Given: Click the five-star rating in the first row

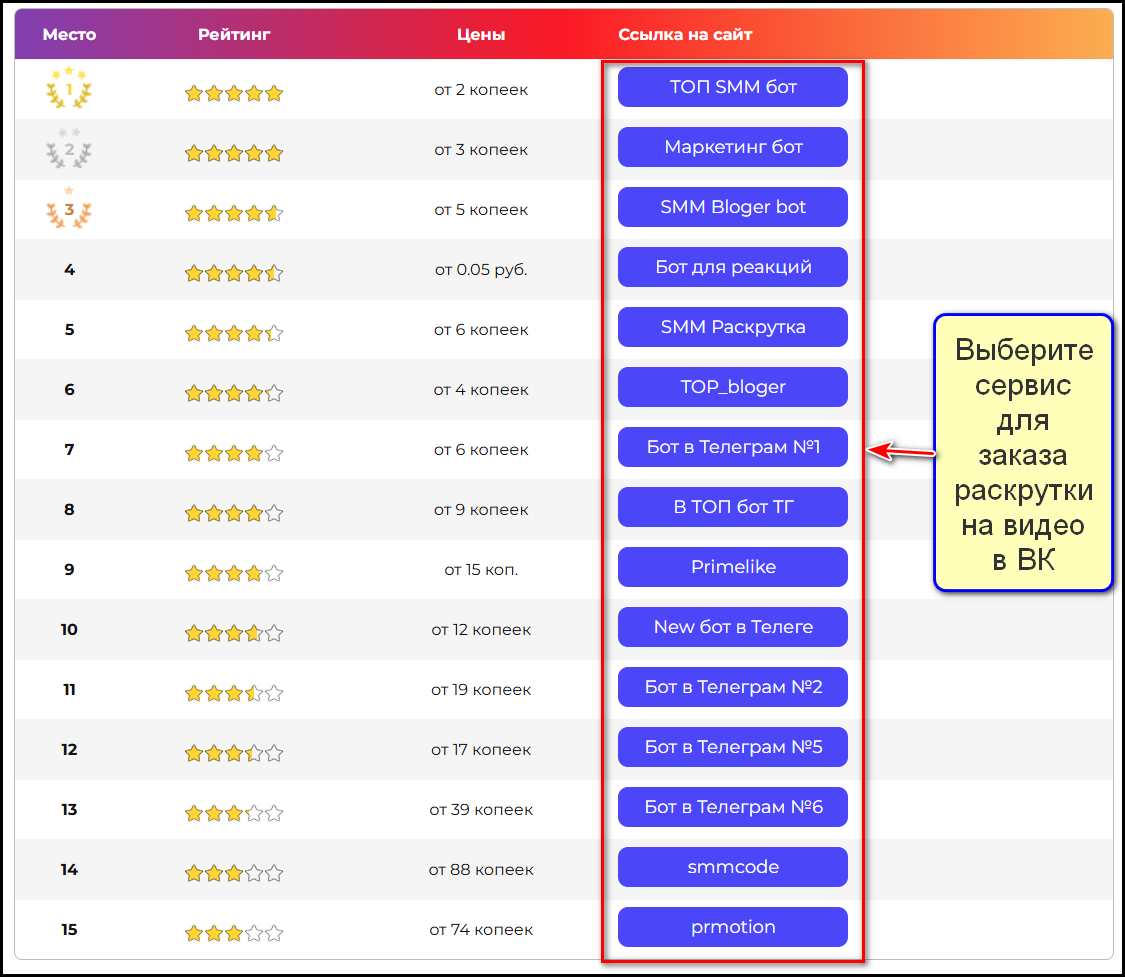Looking at the screenshot, I should pos(234,93).
